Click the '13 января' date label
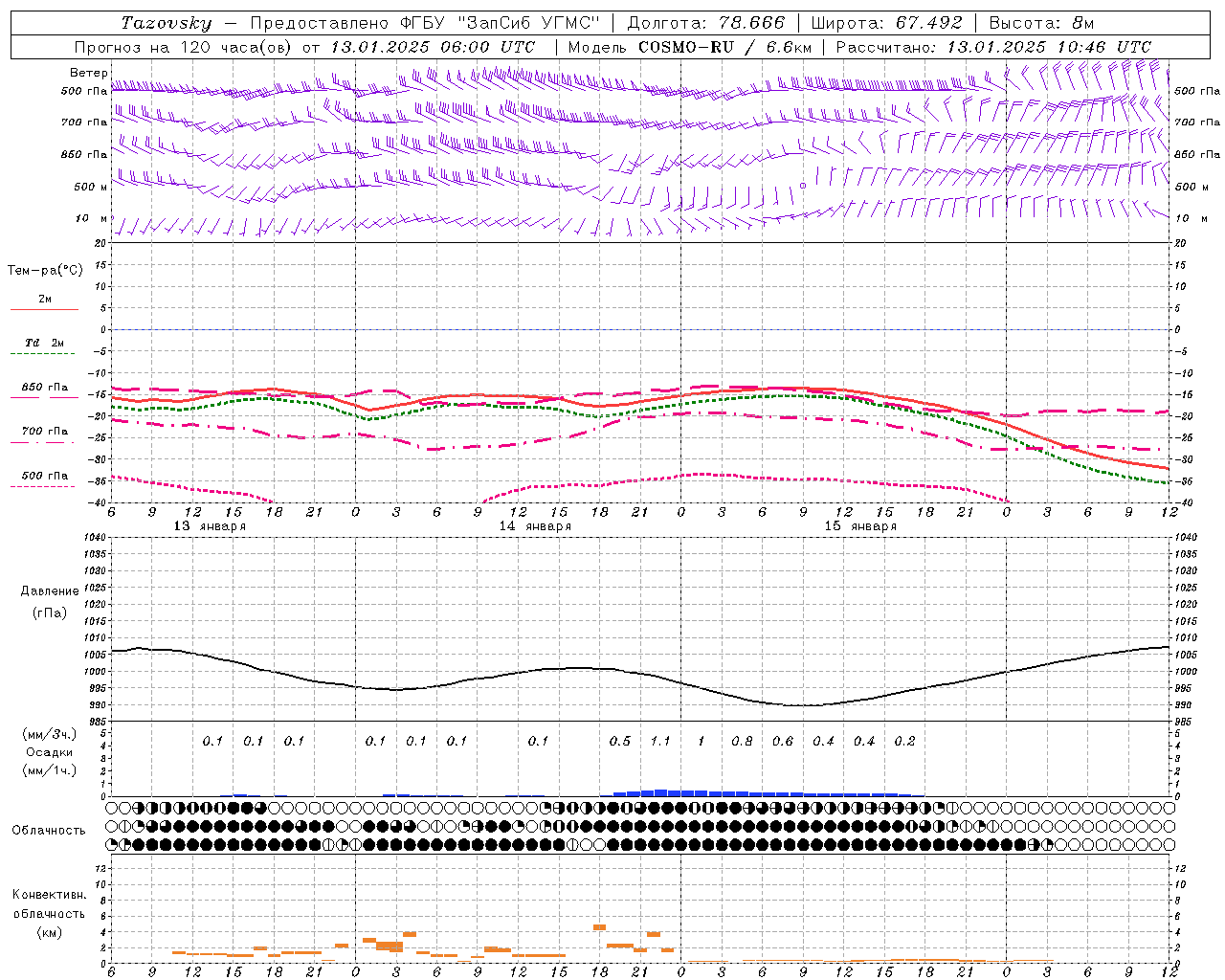 (210, 526)
